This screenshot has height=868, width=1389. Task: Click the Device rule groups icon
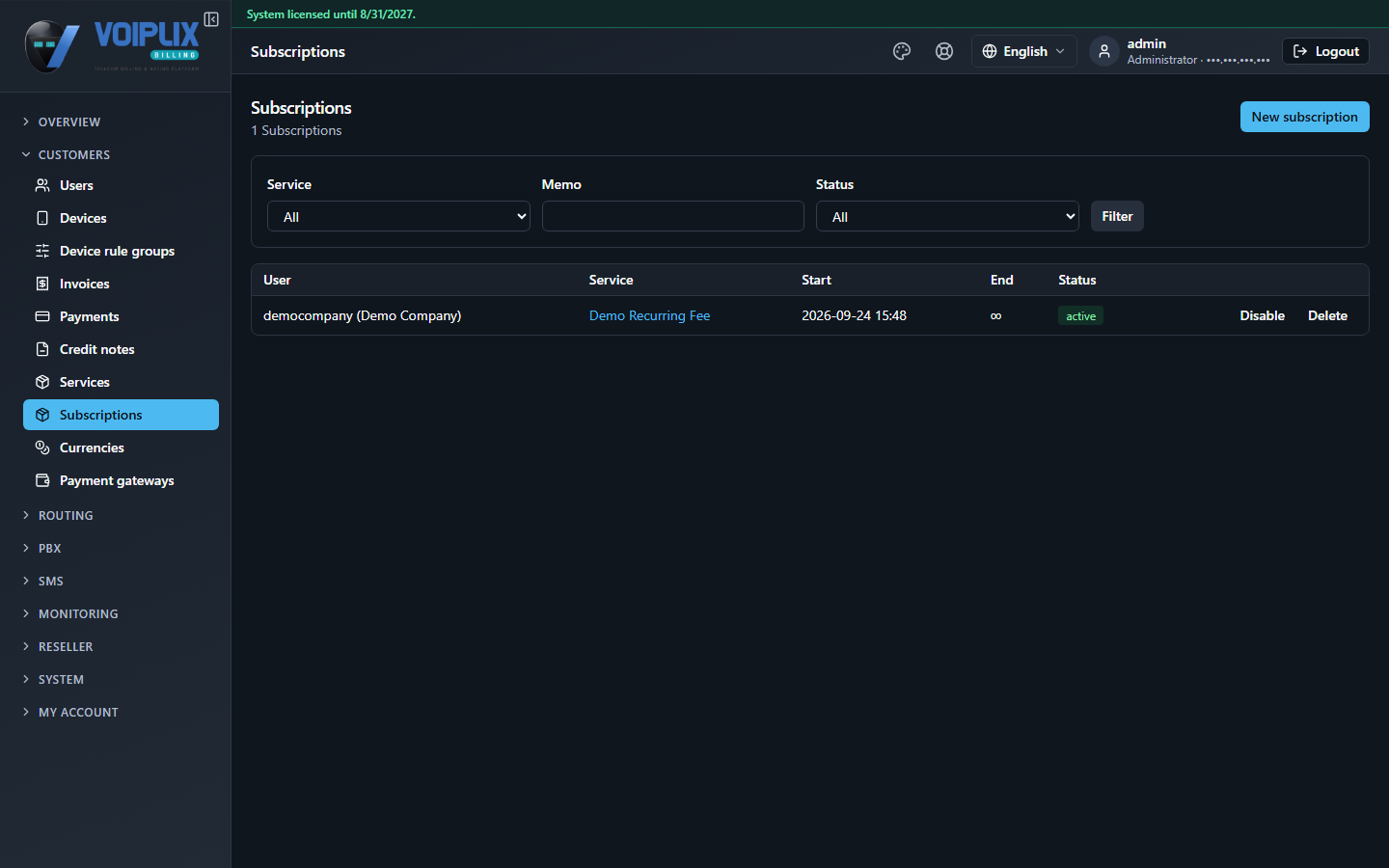click(x=42, y=251)
